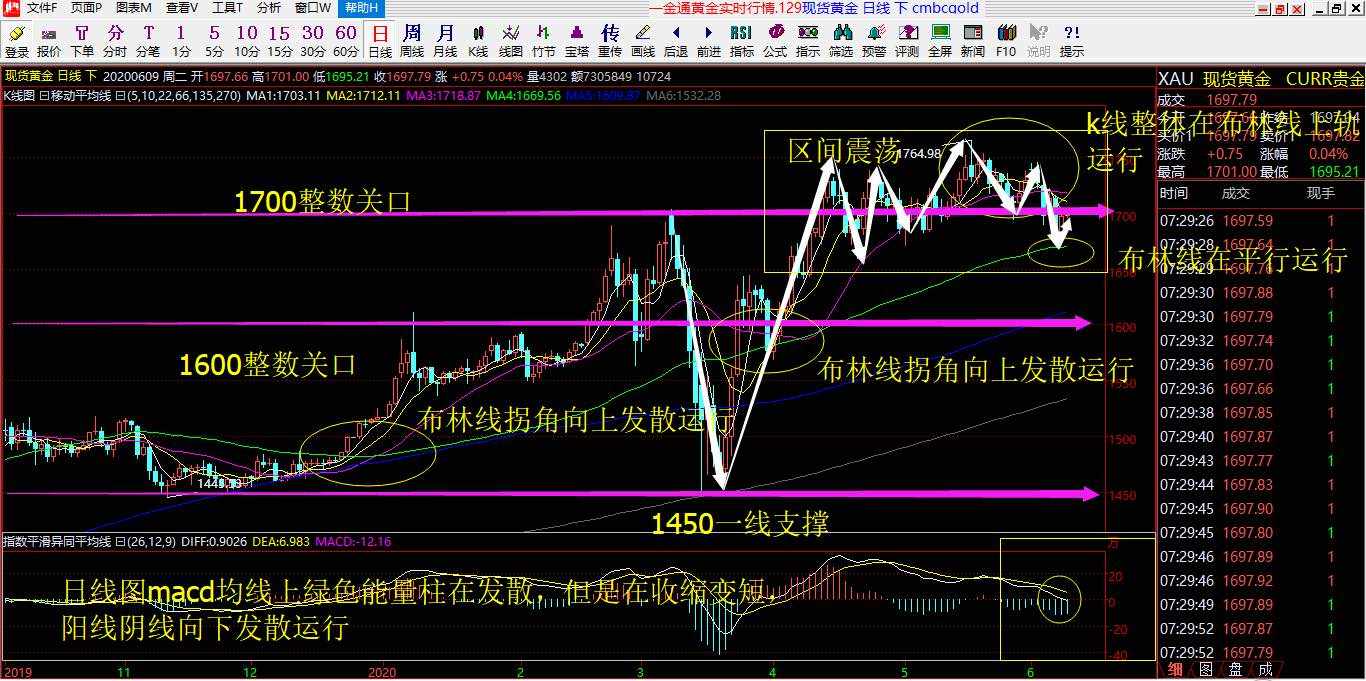The width and height of the screenshot is (1366, 681).
Task: Select the 10分 ten-minute period
Action: point(247,41)
